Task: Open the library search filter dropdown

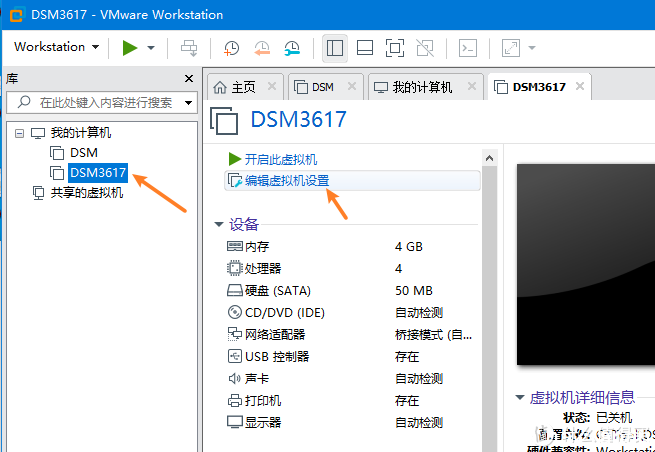Action: tap(188, 103)
